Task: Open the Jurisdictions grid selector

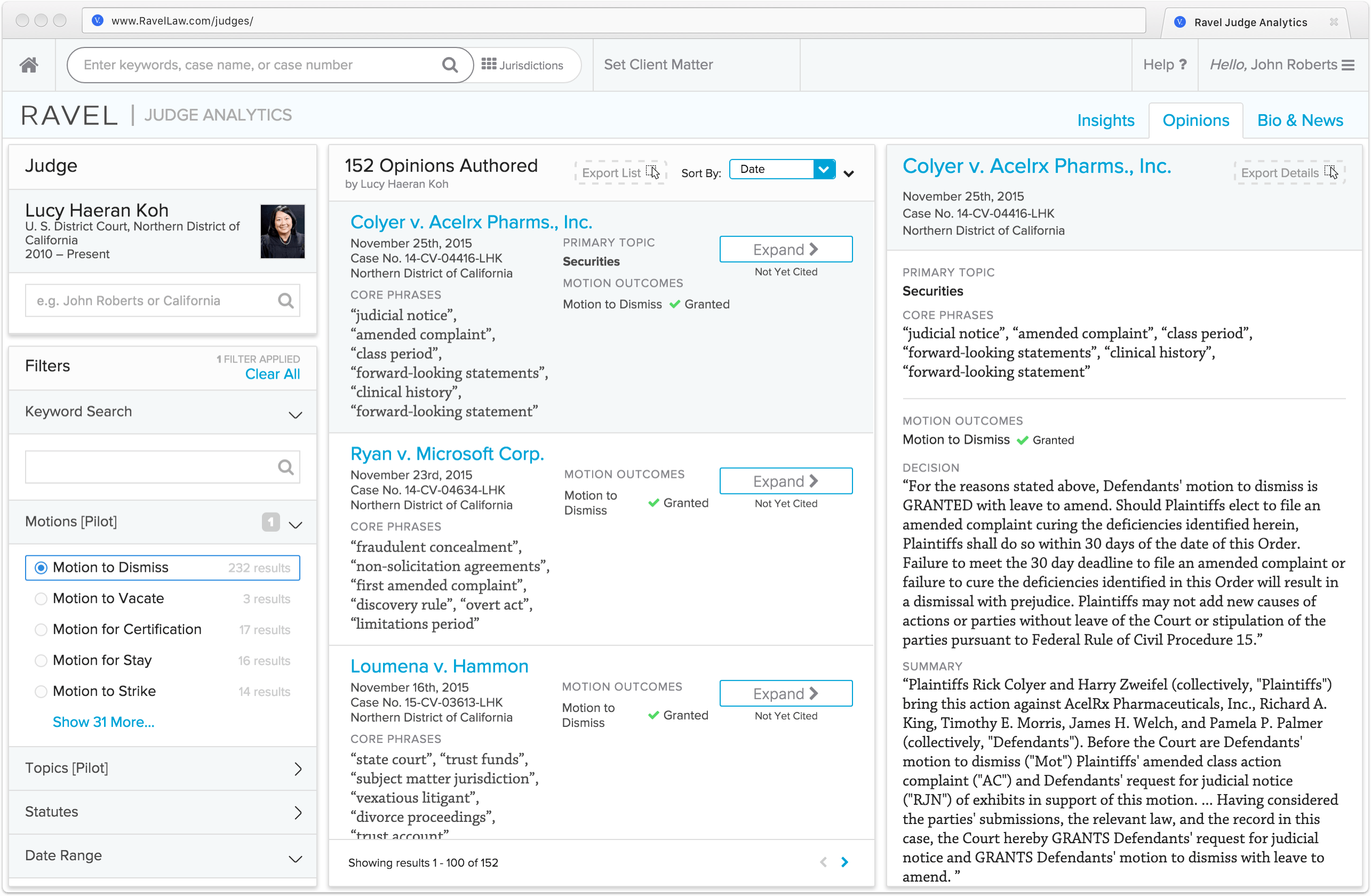Action: (x=522, y=65)
